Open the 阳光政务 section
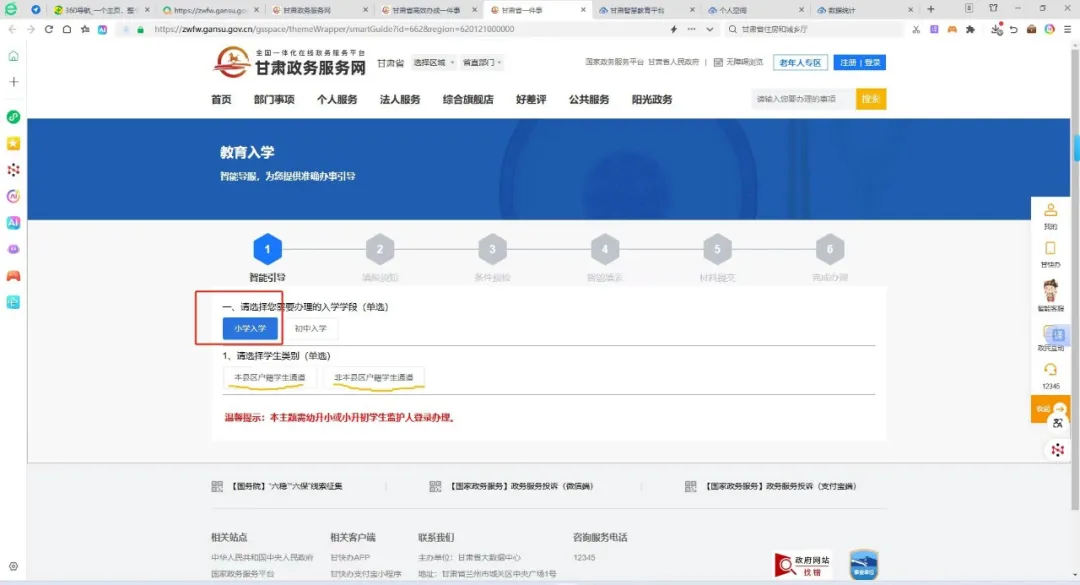 652,99
